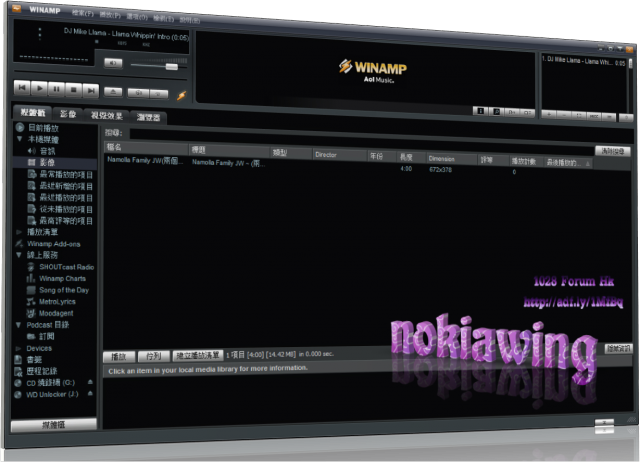
Task: Click the 最近播放的項目 smart view icon
Action: pyautogui.click(x=31, y=197)
